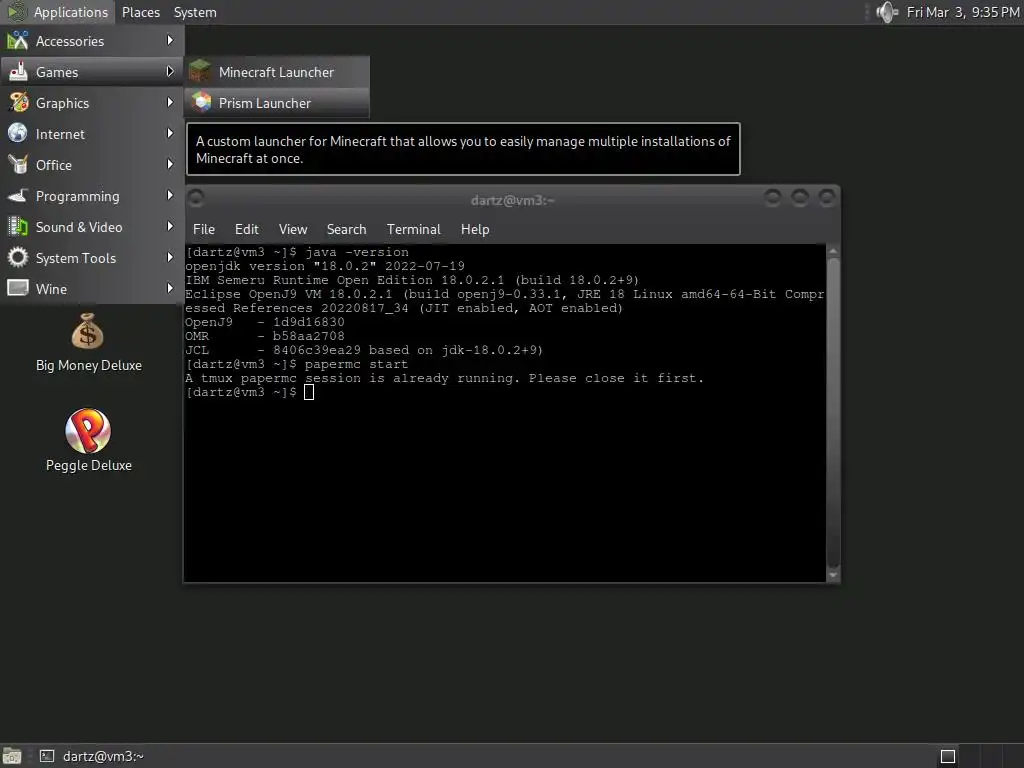Expand the System Tools submenu arrow
The height and width of the screenshot is (768, 1024).
(x=170, y=257)
